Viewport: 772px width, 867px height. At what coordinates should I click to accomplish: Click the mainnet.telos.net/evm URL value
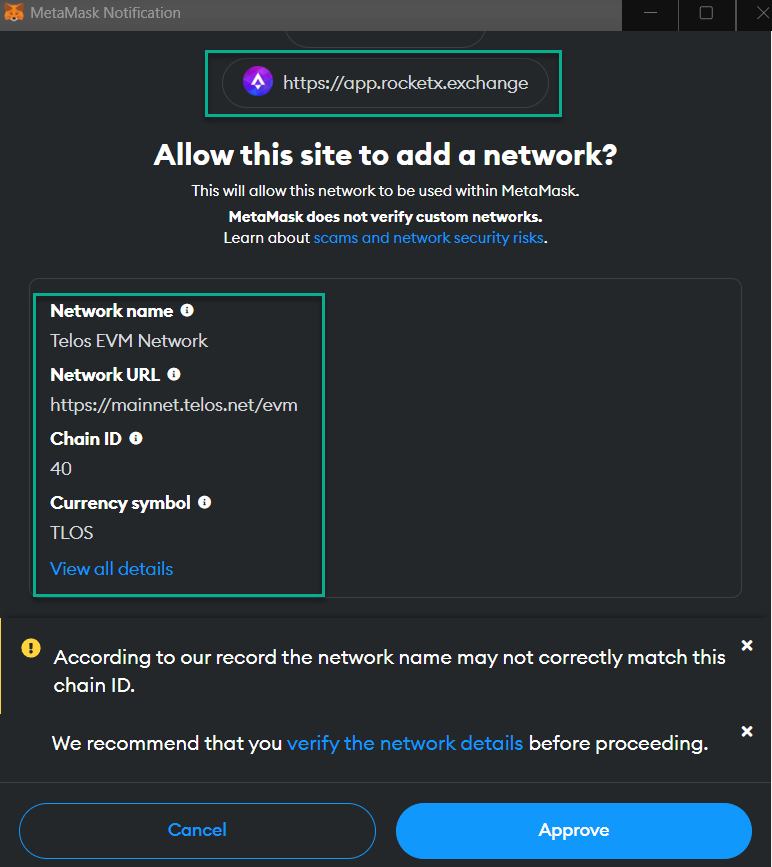click(x=174, y=405)
